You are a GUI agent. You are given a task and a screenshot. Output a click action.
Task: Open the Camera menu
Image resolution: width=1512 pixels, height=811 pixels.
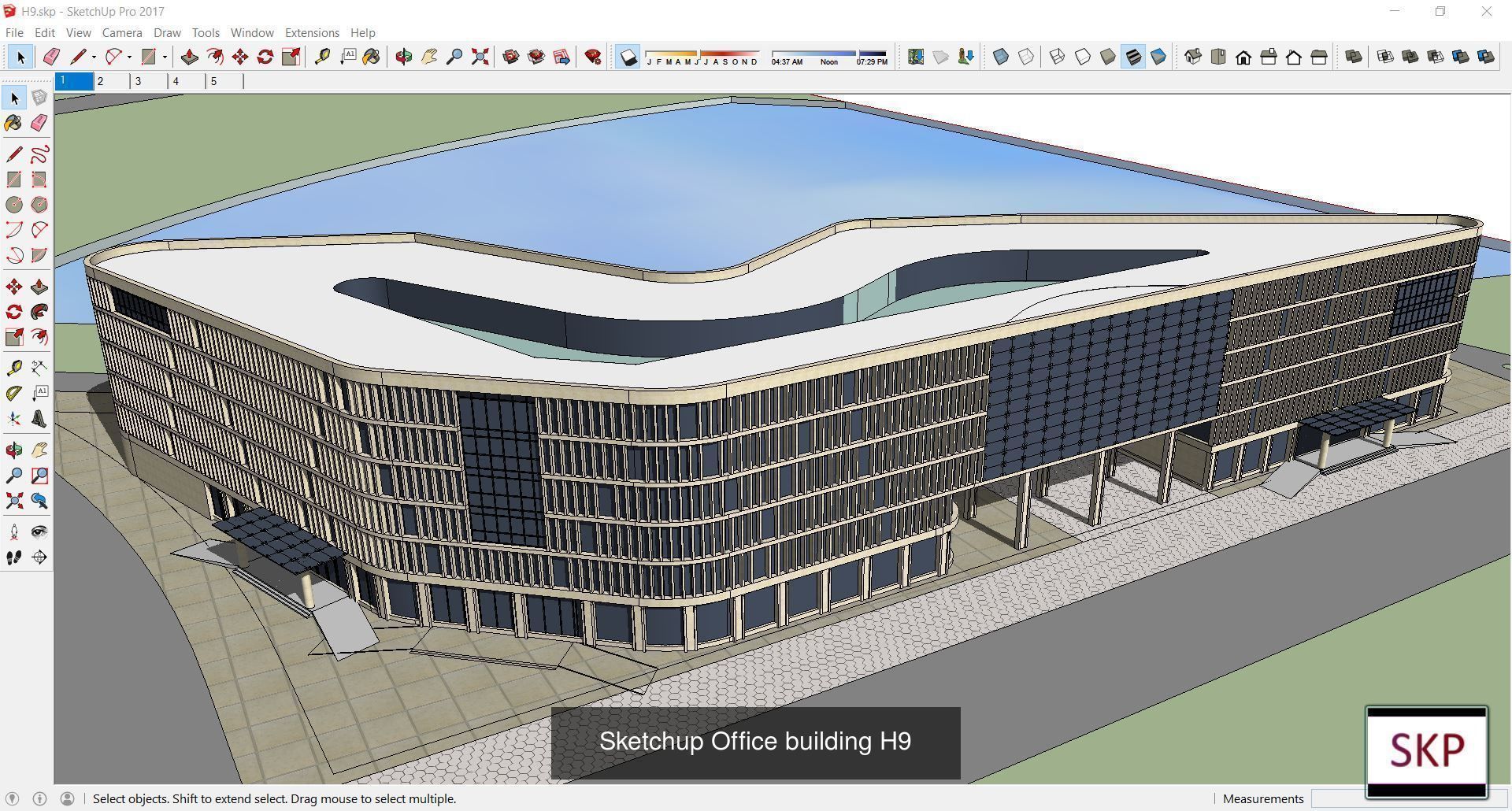[122, 33]
